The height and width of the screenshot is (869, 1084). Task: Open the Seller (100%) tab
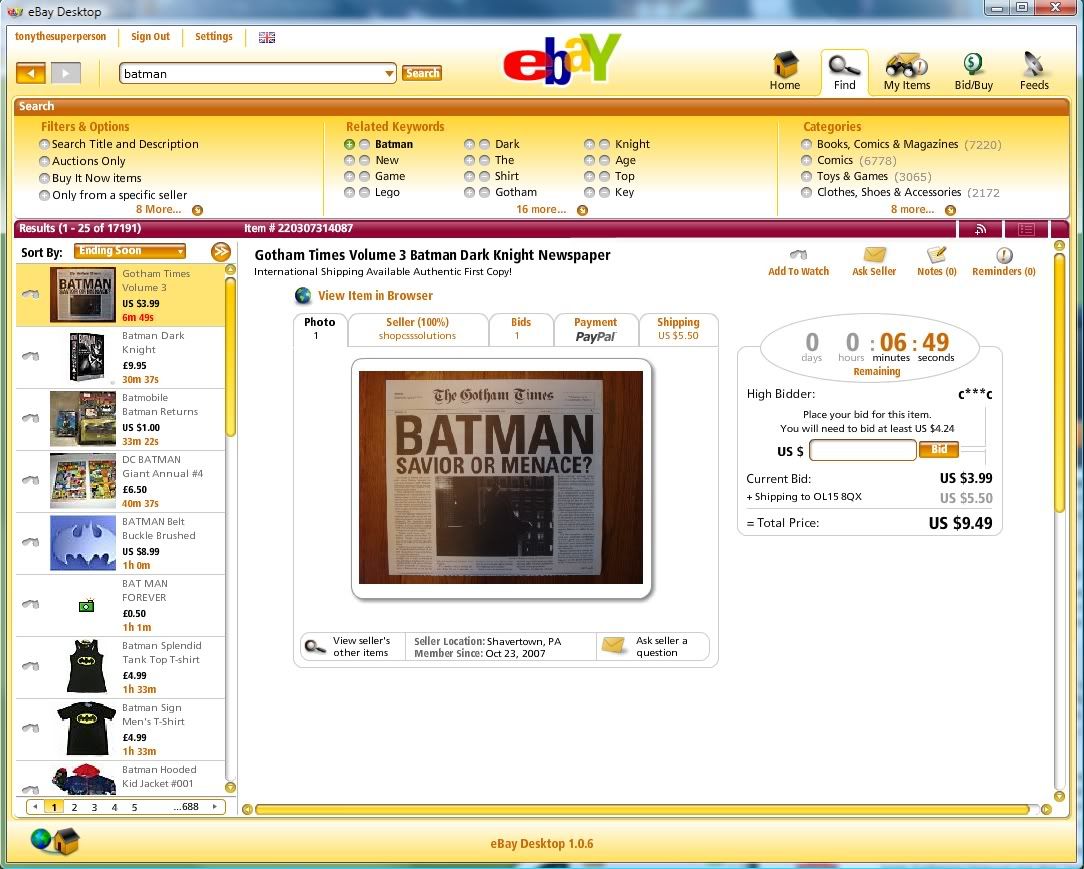[418, 328]
